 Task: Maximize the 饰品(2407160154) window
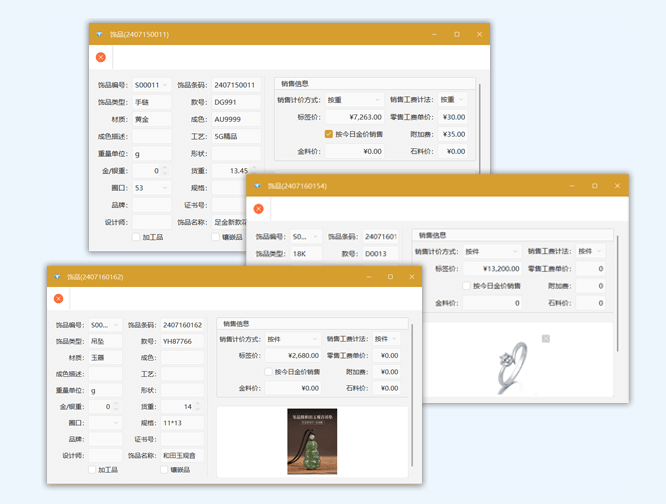tap(594, 186)
